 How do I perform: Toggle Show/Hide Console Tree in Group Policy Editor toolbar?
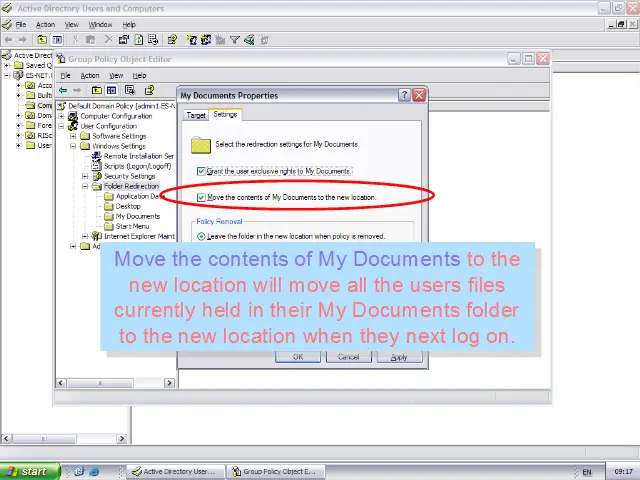[x=111, y=90]
